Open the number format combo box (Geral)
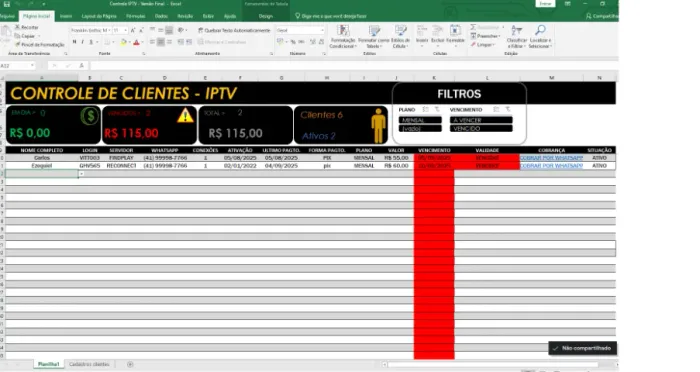700x372 pixels. pyautogui.click(x=300, y=30)
